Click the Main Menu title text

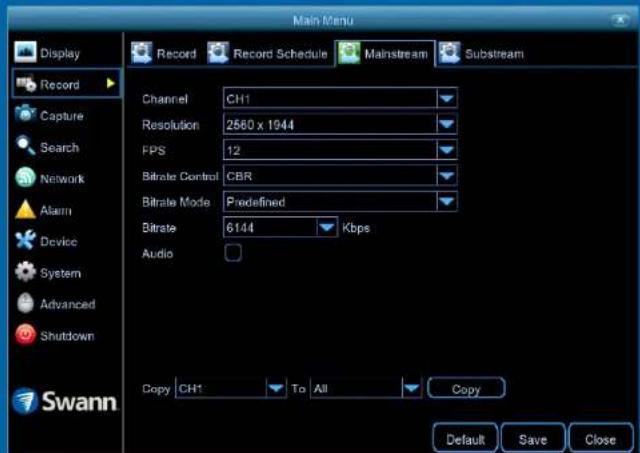(323, 20)
